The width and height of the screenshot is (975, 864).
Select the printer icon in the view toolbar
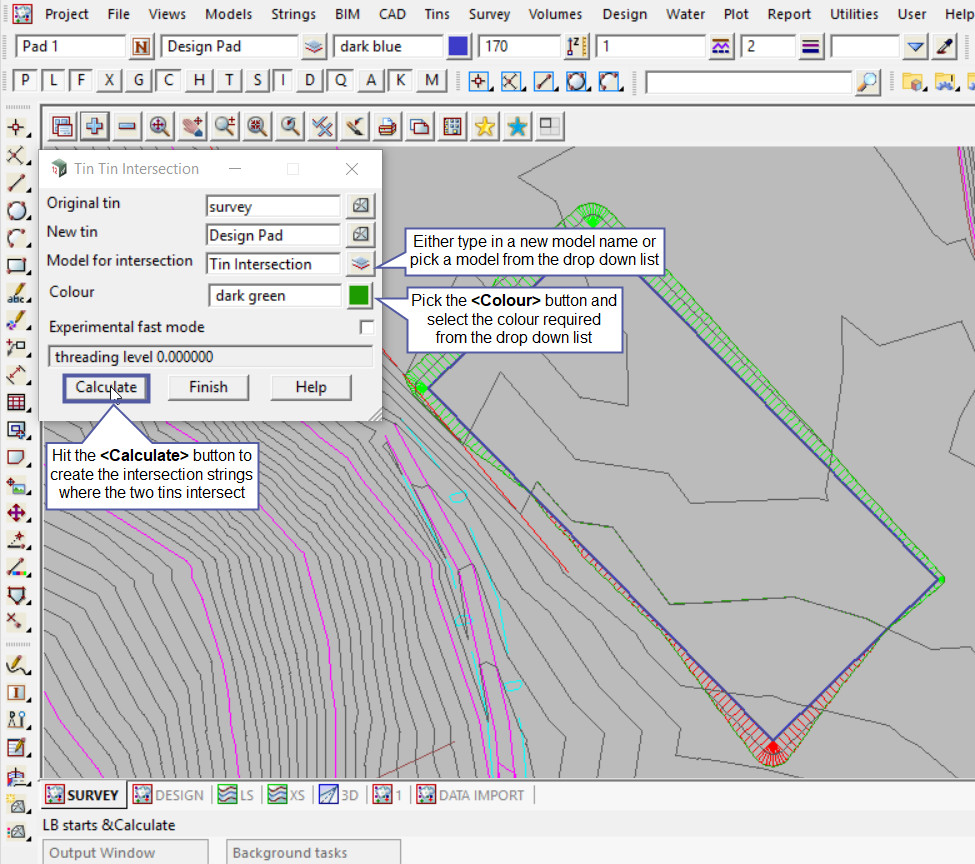pos(388,126)
